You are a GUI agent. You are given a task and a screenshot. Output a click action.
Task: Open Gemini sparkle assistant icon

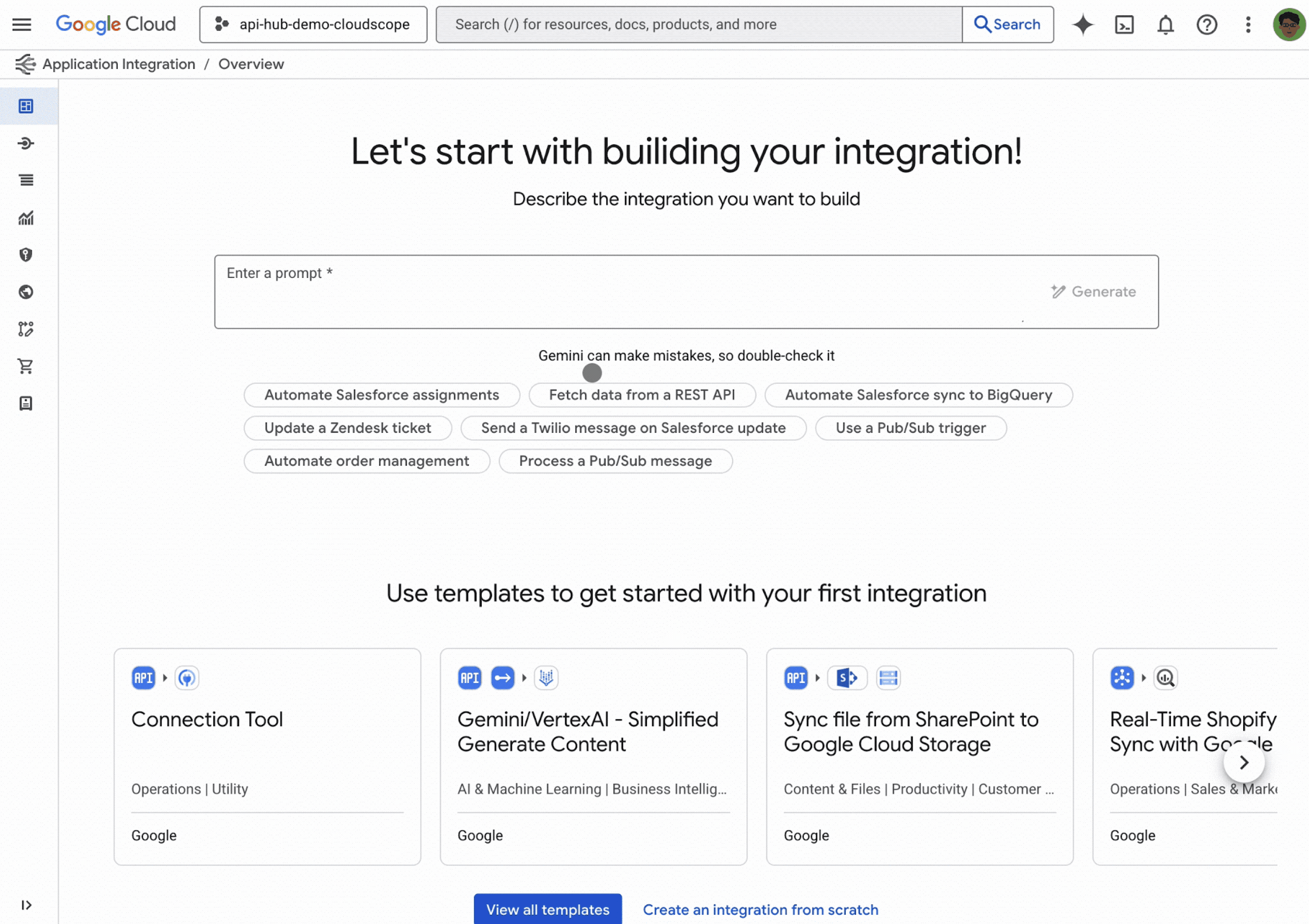[1082, 24]
